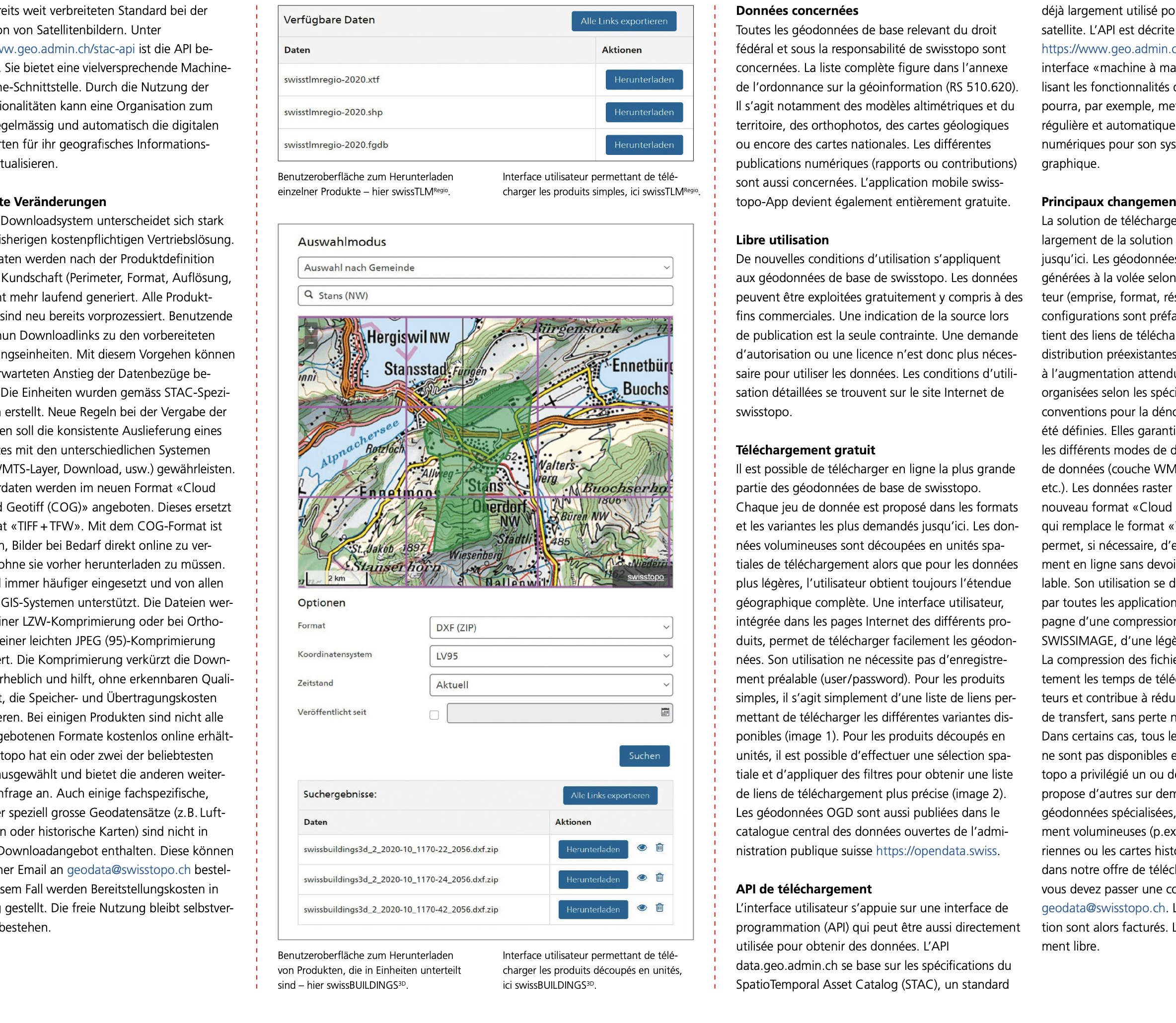Click geodata@swisstopo.ch in the French column
The width and height of the screenshot is (1176, 1023).
pyautogui.click(x=1103, y=908)
